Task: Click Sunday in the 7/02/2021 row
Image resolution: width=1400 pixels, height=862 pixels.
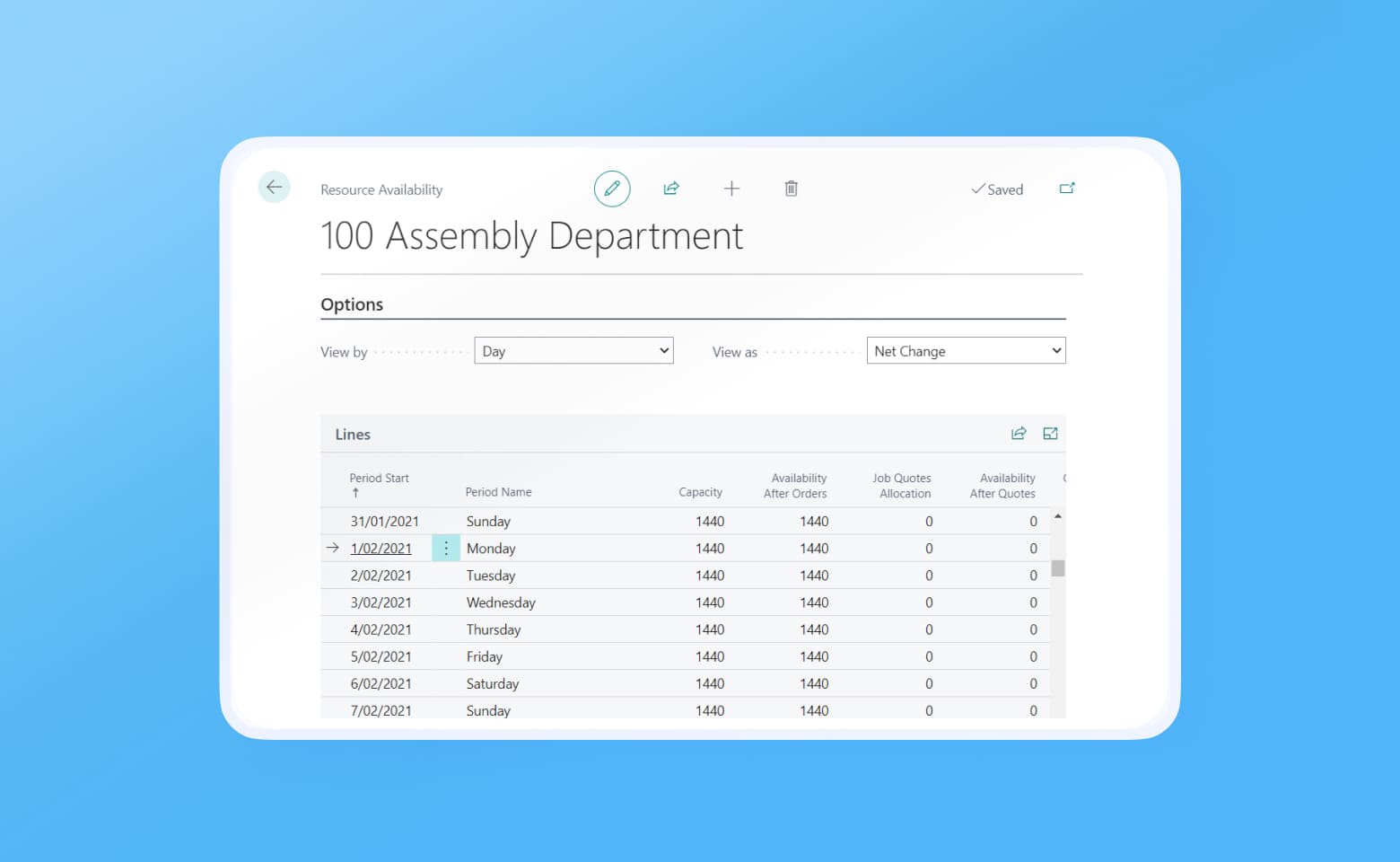Action: [x=488, y=710]
